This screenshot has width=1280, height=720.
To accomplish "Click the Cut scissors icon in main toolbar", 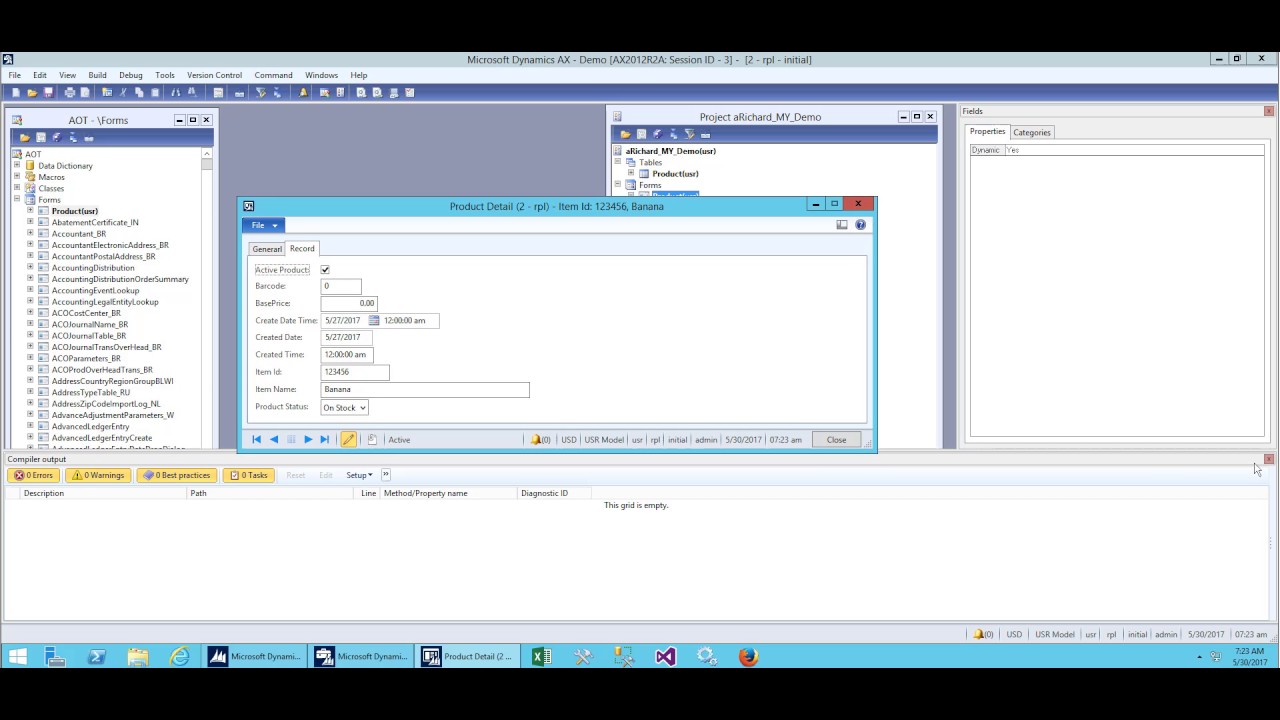I will click(x=123, y=92).
